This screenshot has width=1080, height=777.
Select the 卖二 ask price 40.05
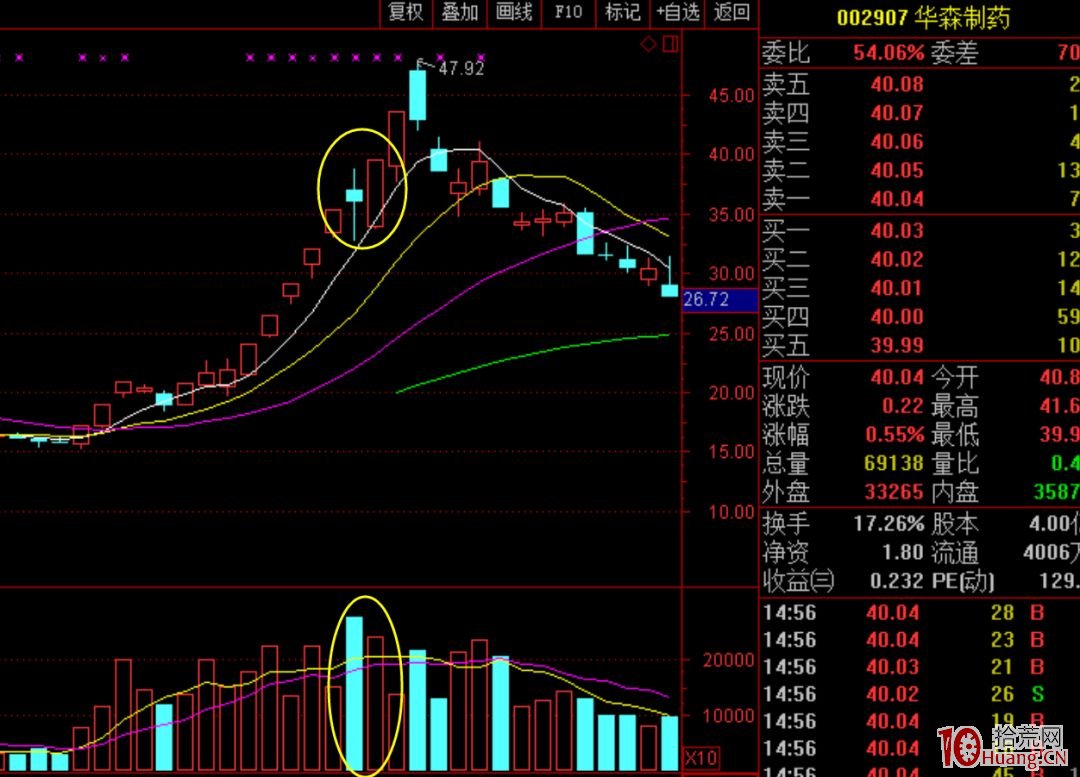(x=896, y=170)
